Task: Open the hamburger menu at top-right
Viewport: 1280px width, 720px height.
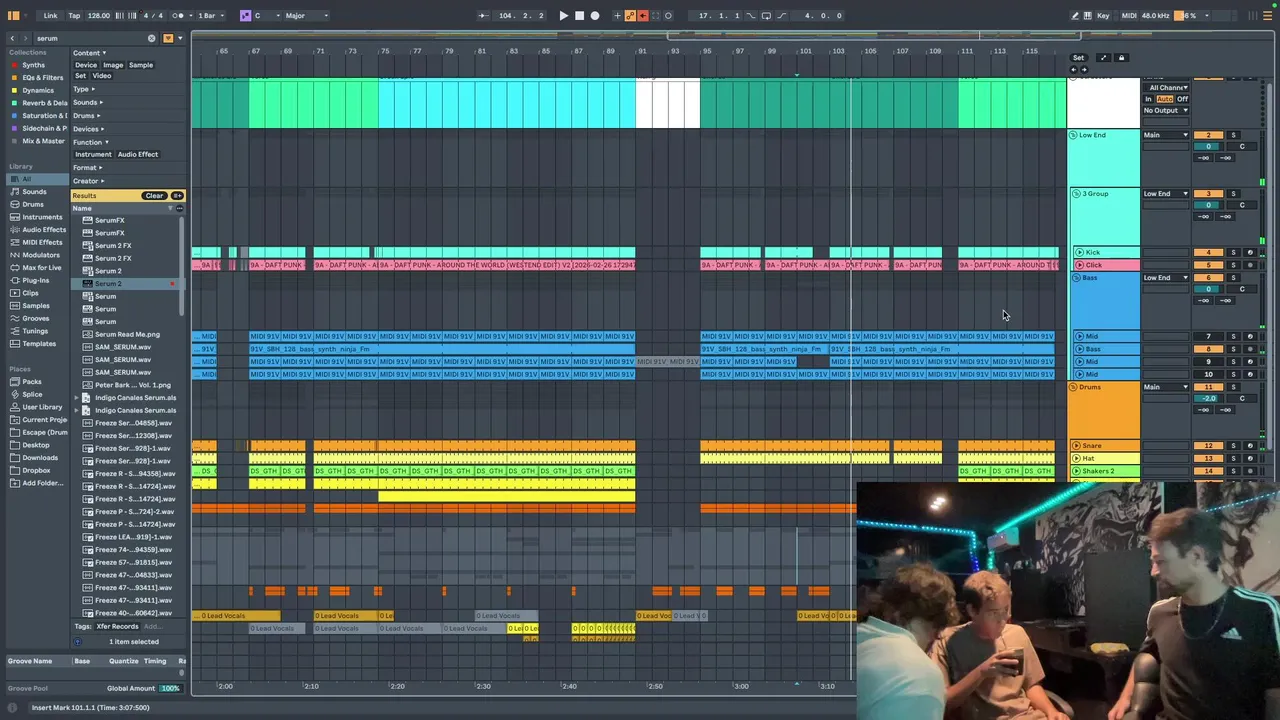Action: coord(1266,15)
